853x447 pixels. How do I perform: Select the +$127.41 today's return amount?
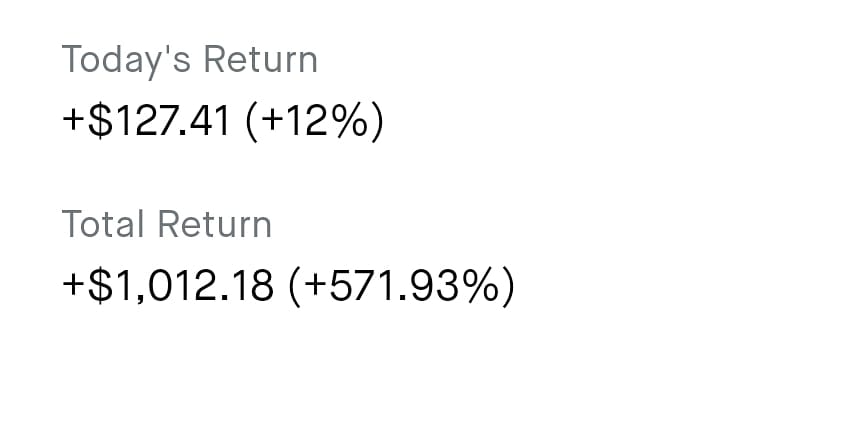(x=146, y=123)
